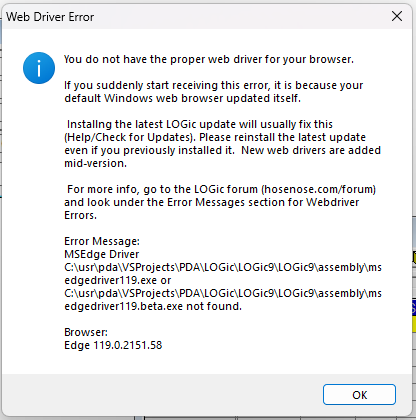
Task: Click the Web Driver Error title text
Action: pos(50,17)
